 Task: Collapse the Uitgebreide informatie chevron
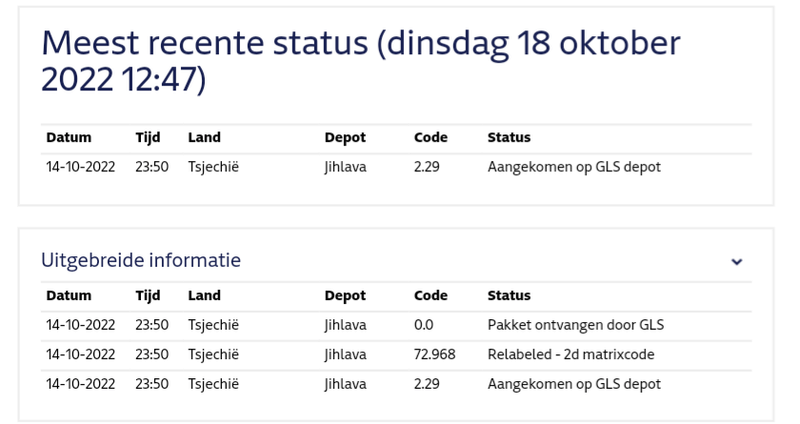click(x=737, y=262)
